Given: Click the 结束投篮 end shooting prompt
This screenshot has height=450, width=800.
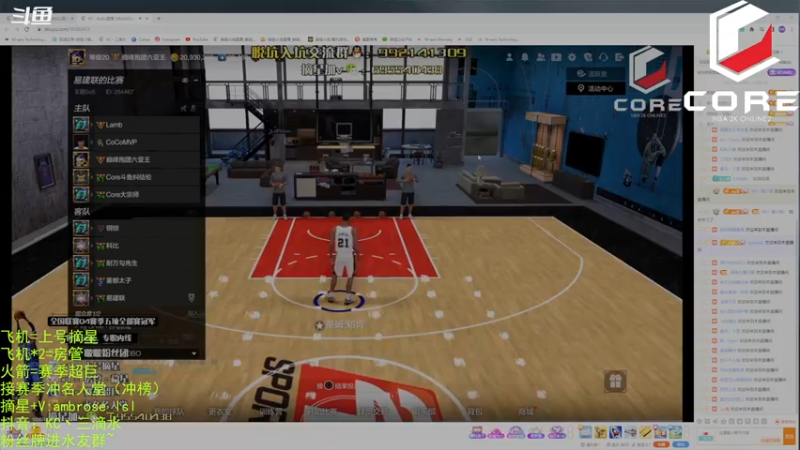Looking at the screenshot, I should coord(335,386).
